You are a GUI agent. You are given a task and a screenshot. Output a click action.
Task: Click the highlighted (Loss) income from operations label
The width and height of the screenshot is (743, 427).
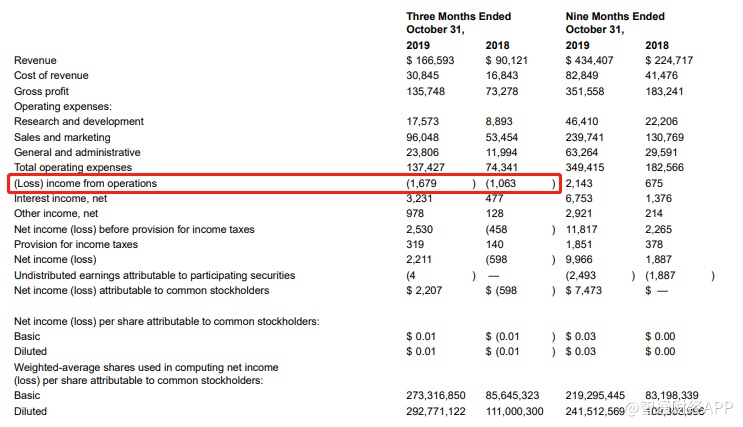[x=85, y=184]
